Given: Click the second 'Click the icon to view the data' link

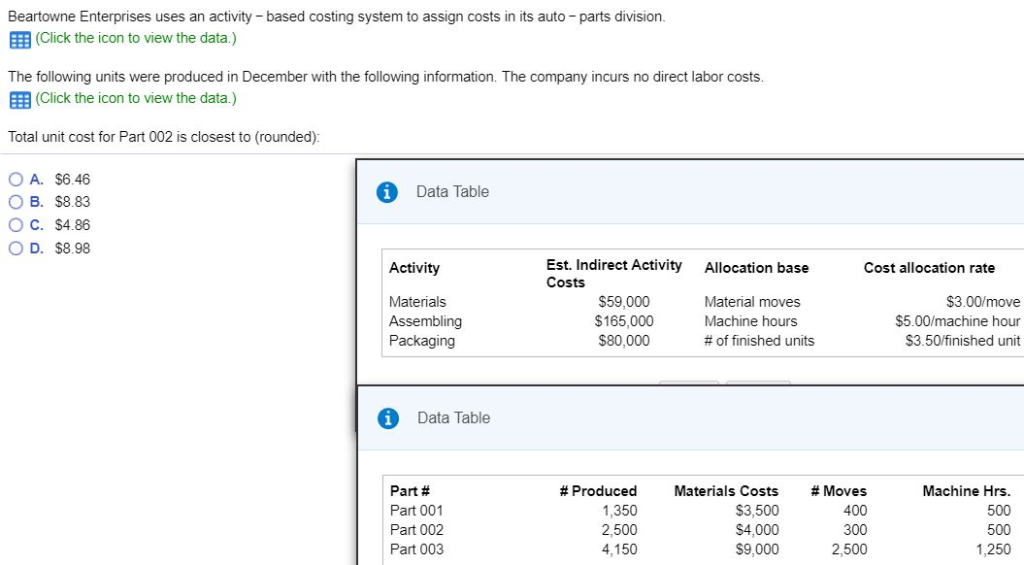Looking at the screenshot, I should coord(136,98).
